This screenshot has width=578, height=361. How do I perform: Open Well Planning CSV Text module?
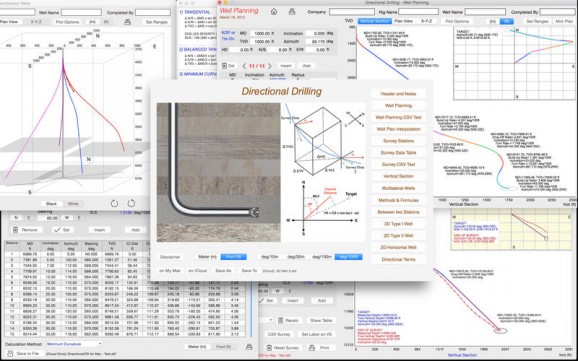398,117
